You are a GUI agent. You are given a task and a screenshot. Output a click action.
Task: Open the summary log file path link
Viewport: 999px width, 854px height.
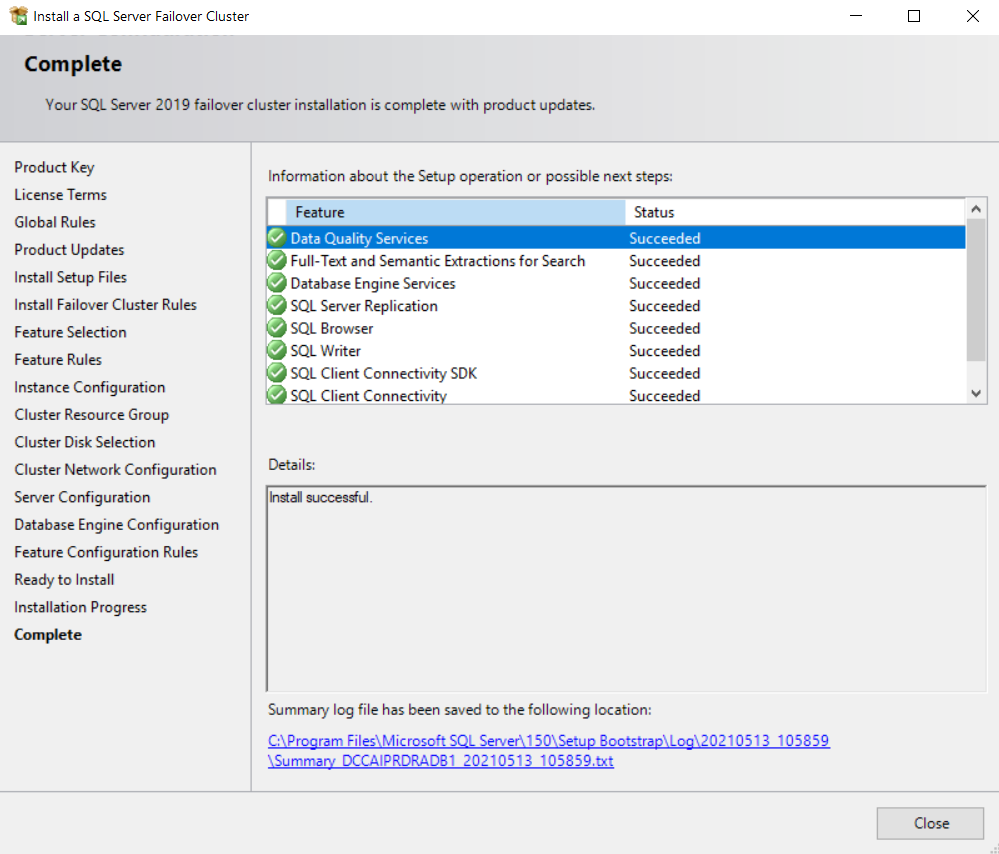click(549, 751)
